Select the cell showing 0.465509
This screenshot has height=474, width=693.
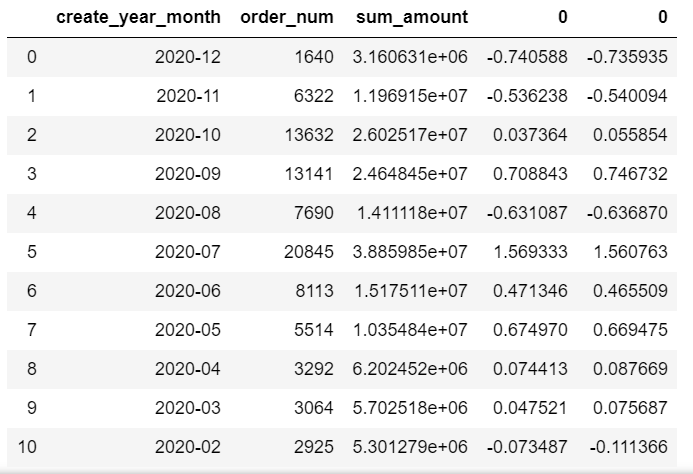click(x=630, y=291)
